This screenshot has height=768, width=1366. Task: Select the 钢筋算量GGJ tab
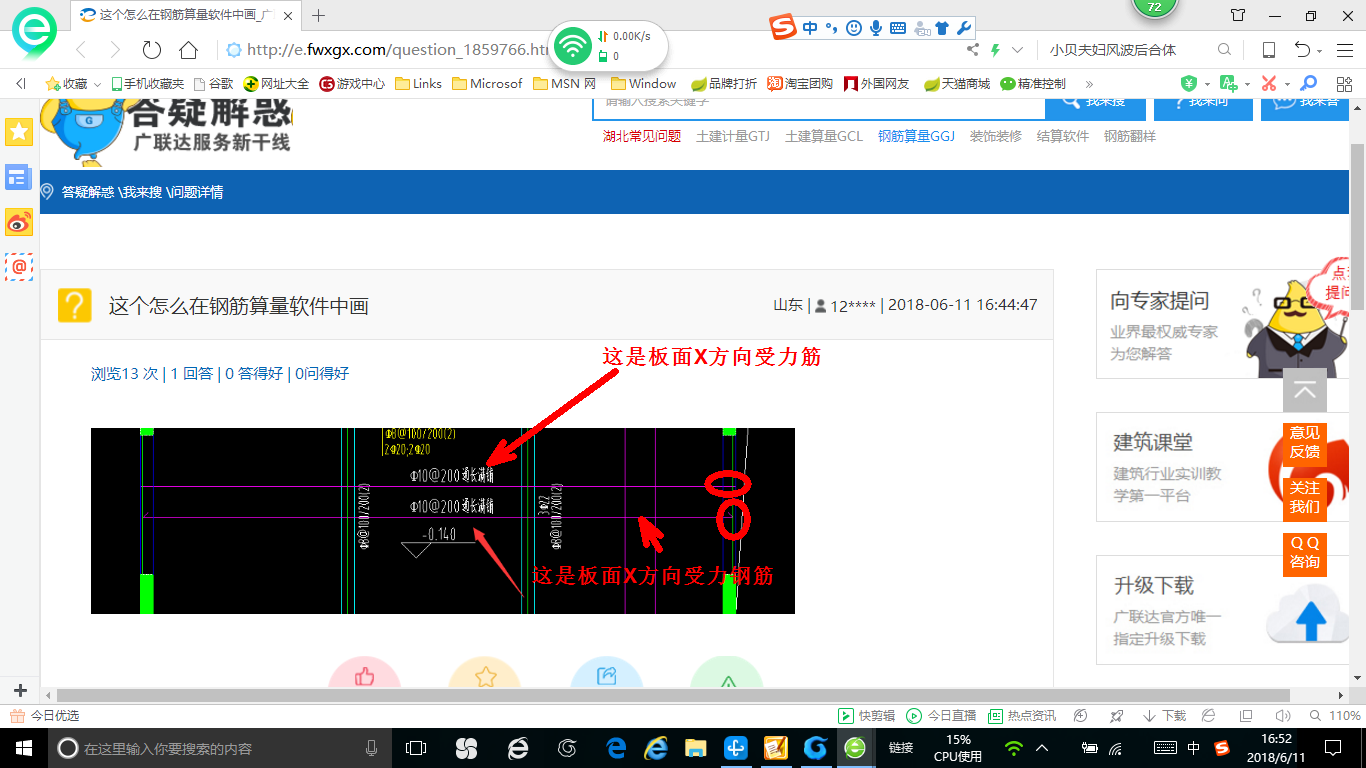click(917, 136)
